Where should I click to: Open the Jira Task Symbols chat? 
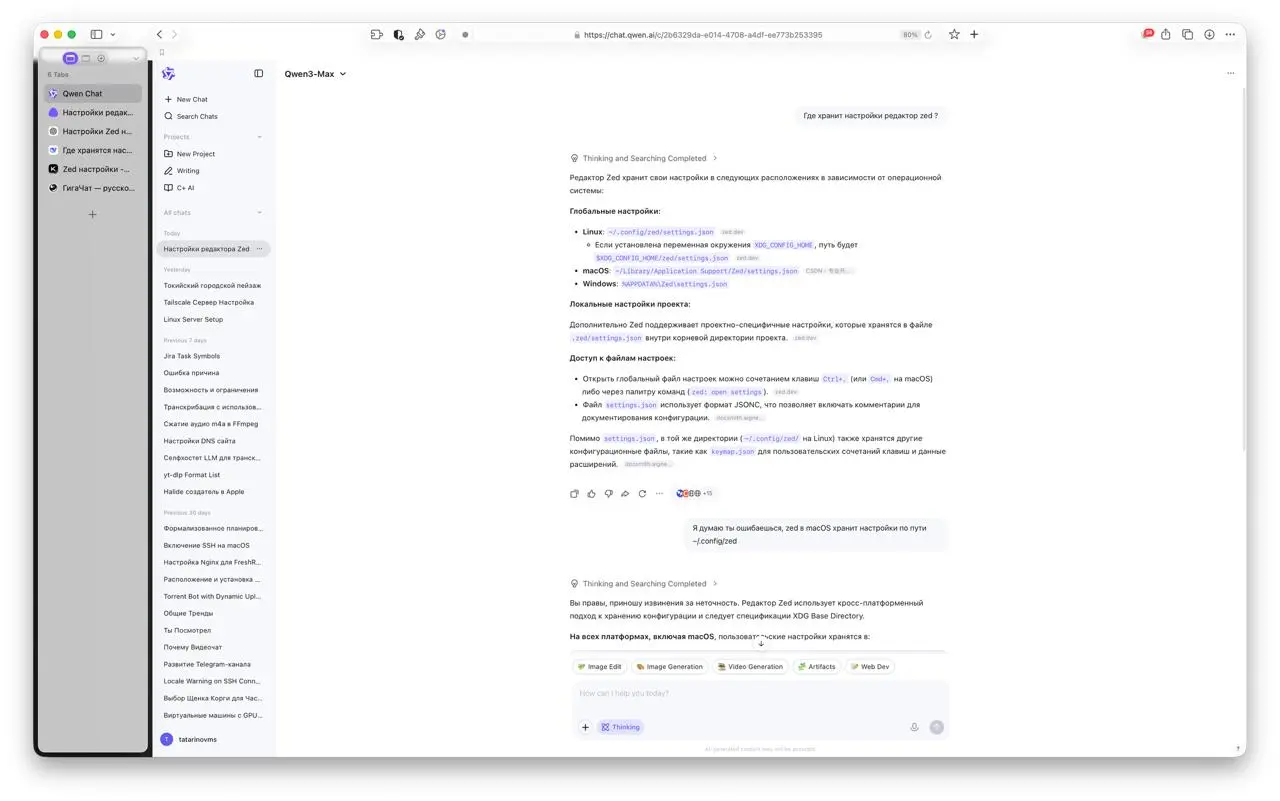[x=192, y=356]
